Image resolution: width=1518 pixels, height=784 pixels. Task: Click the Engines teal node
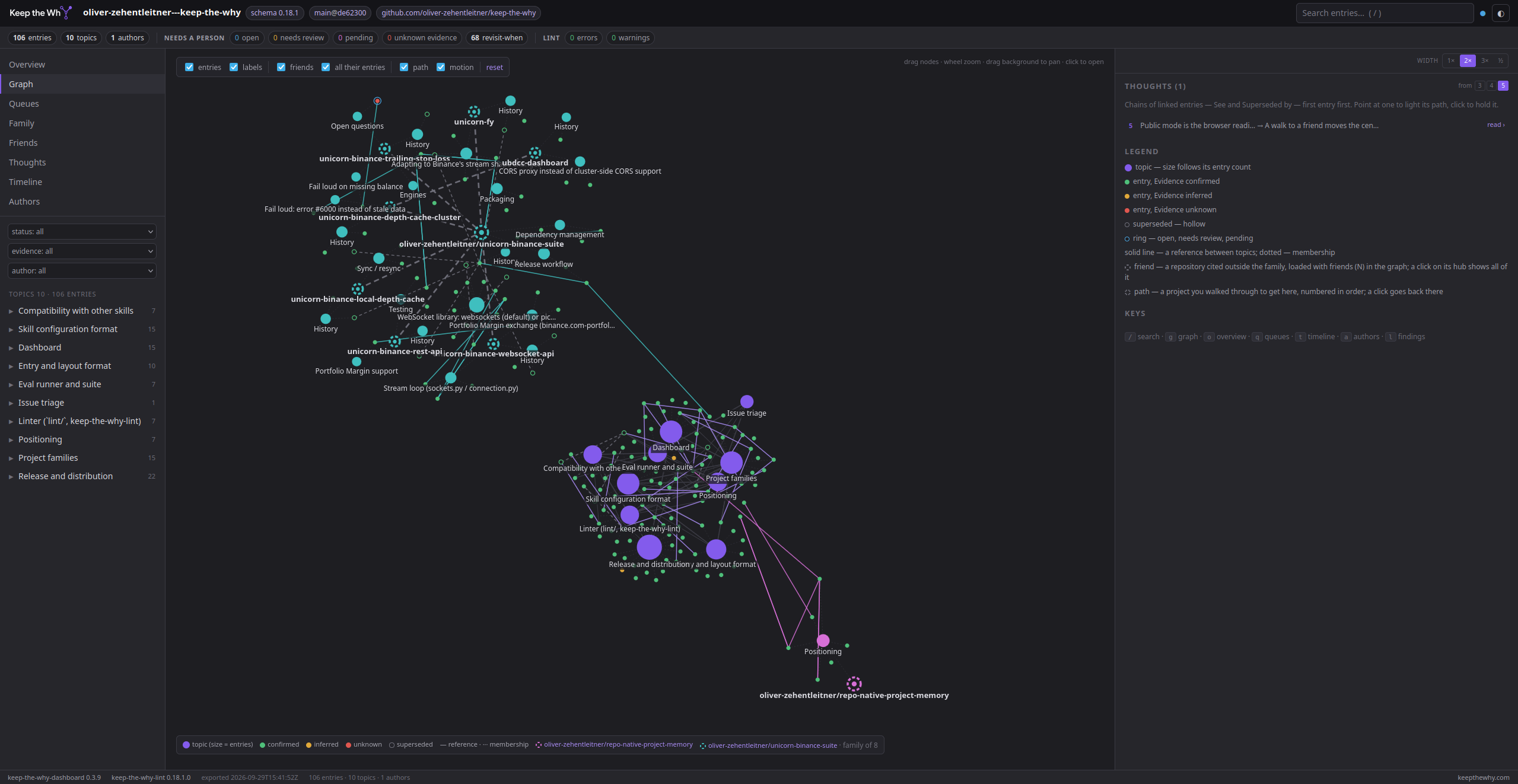pos(413,186)
